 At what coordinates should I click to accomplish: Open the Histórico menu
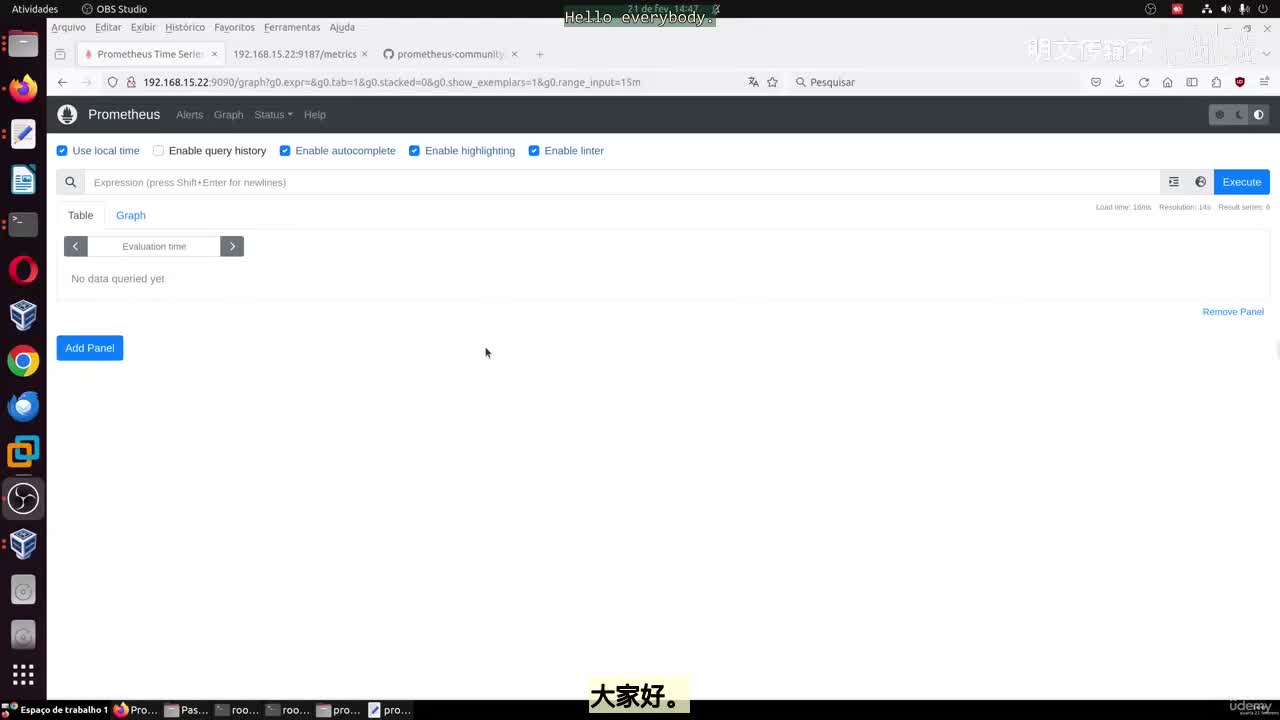click(185, 27)
